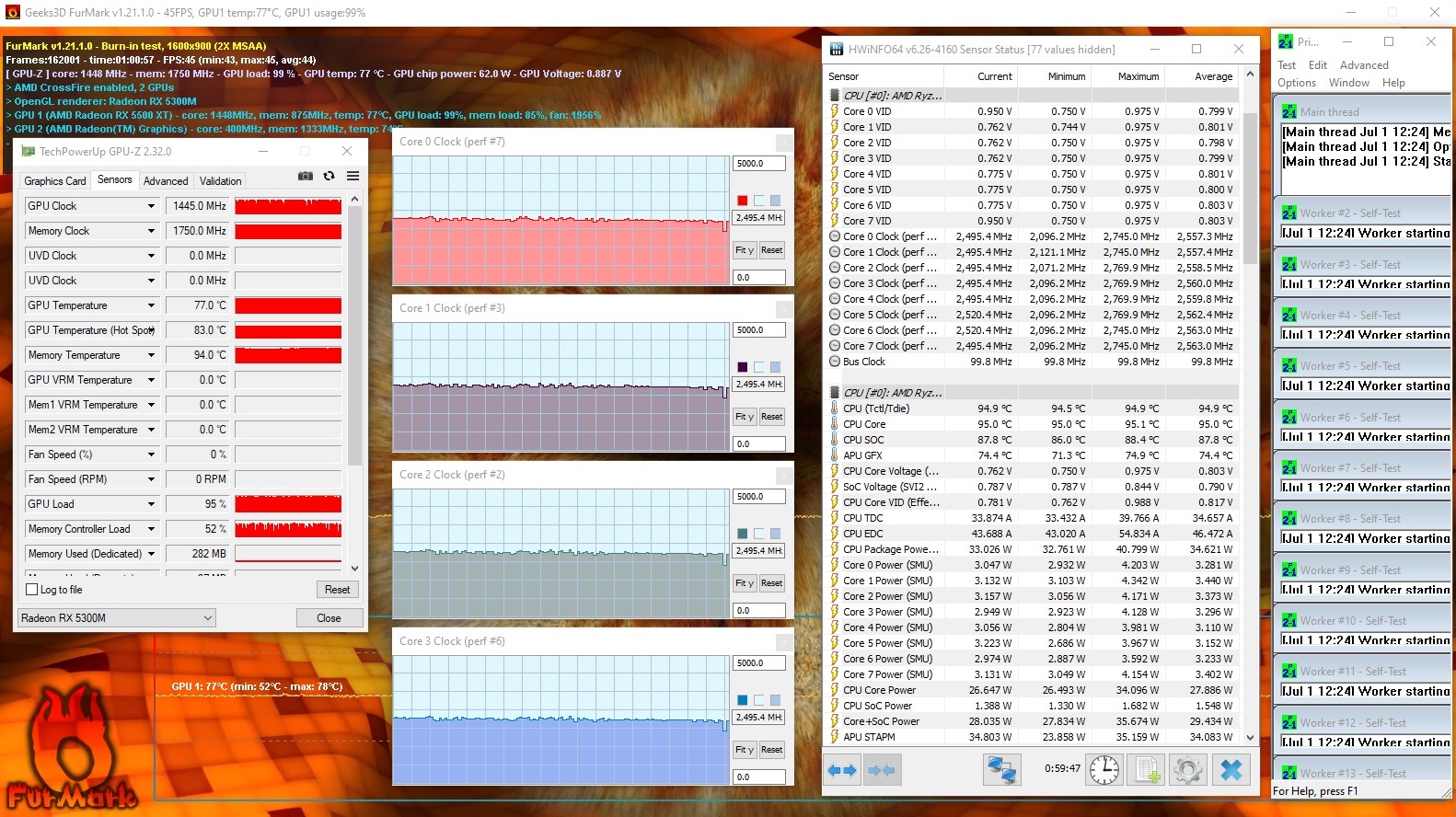Image resolution: width=1456 pixels, height=817 pixels.
Task: Click Worker #2 Self-Test window icon
Action: coord(1289,213)
